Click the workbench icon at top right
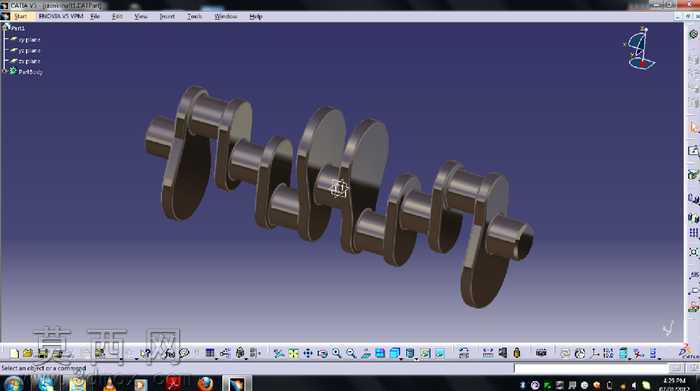The height and width of the screenshot is (391, 700). click(x=693, y=34)
